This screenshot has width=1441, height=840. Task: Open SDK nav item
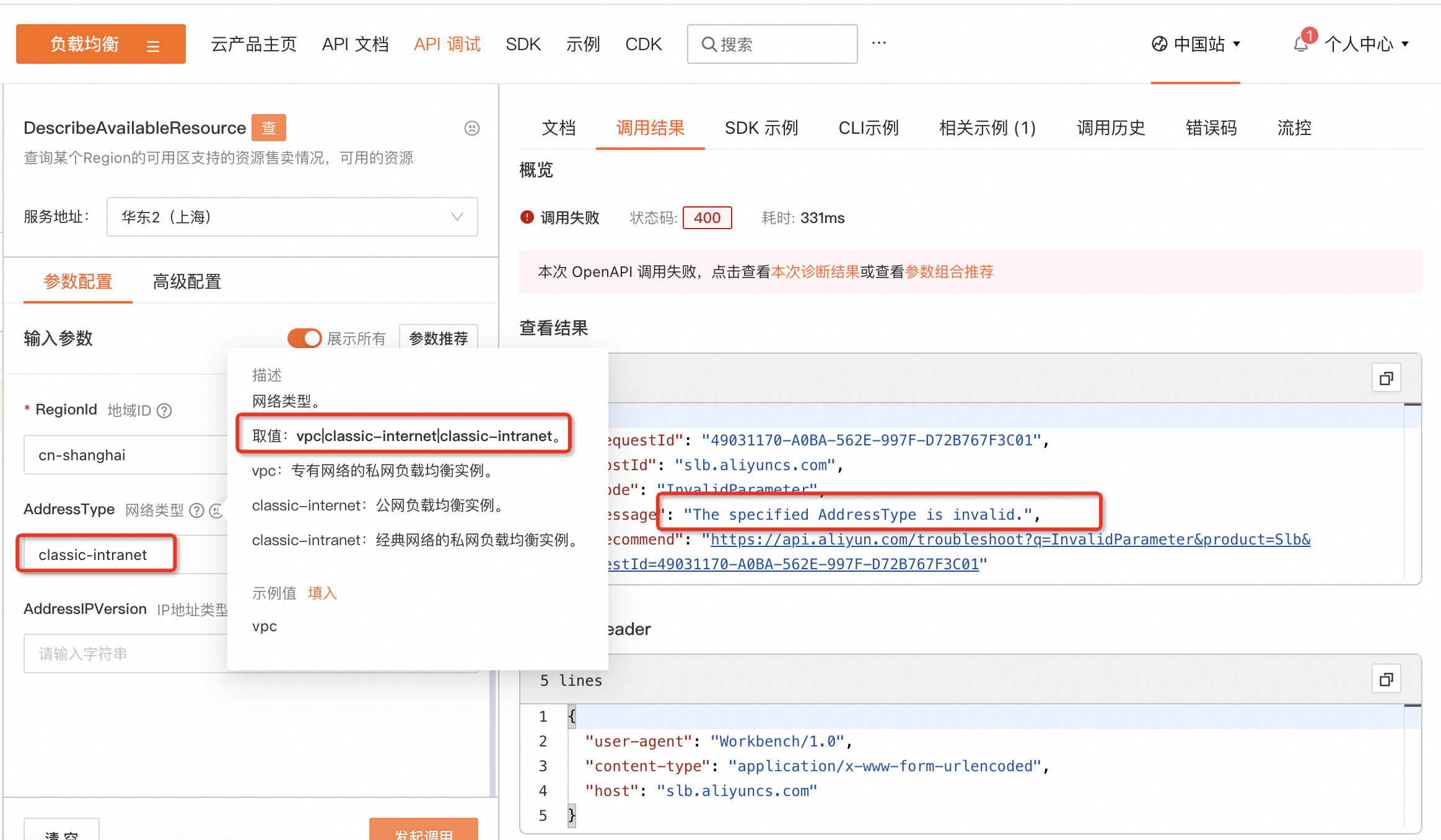[x=523, y=44]
